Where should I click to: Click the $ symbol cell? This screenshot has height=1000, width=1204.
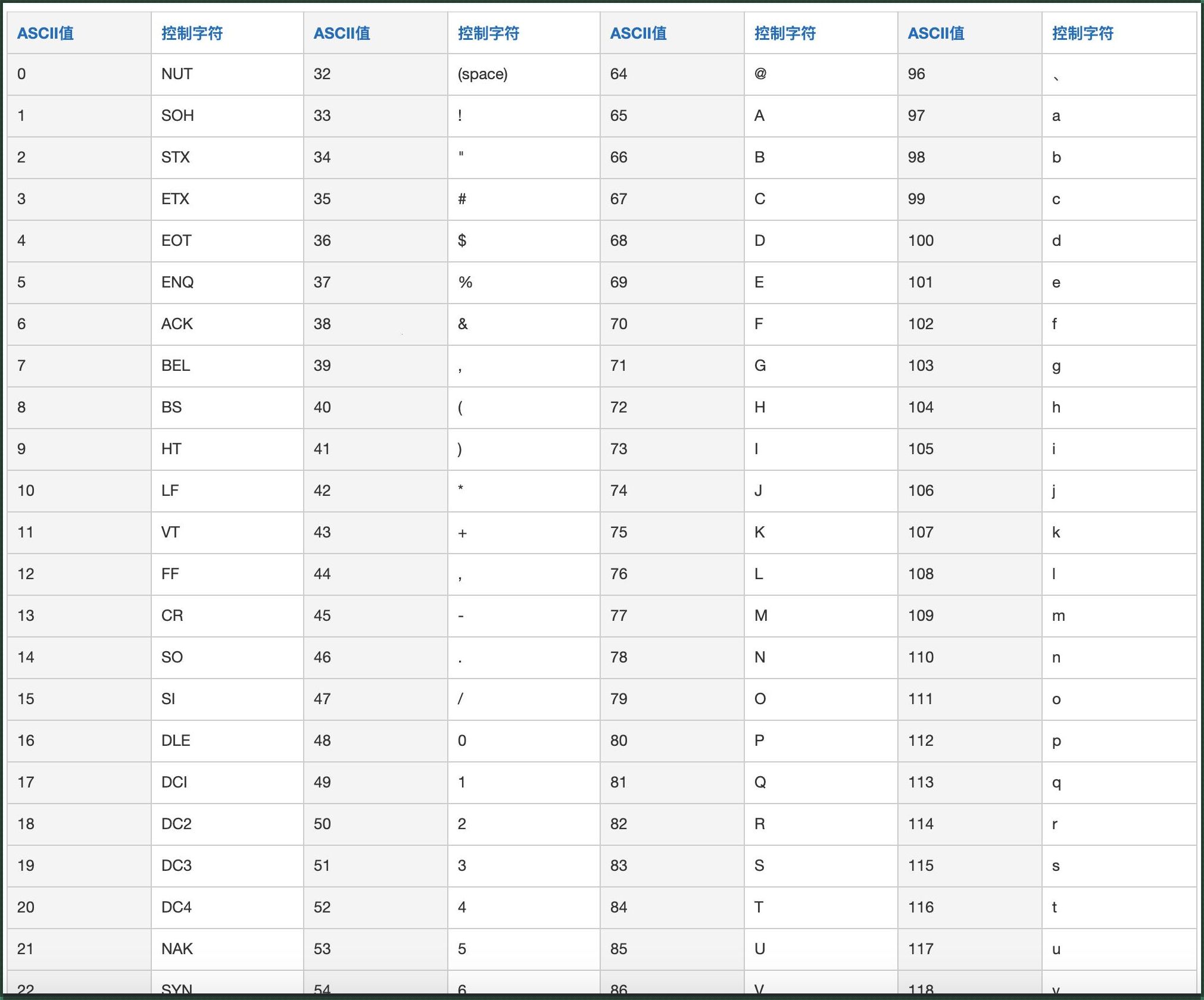click(524, 241)
